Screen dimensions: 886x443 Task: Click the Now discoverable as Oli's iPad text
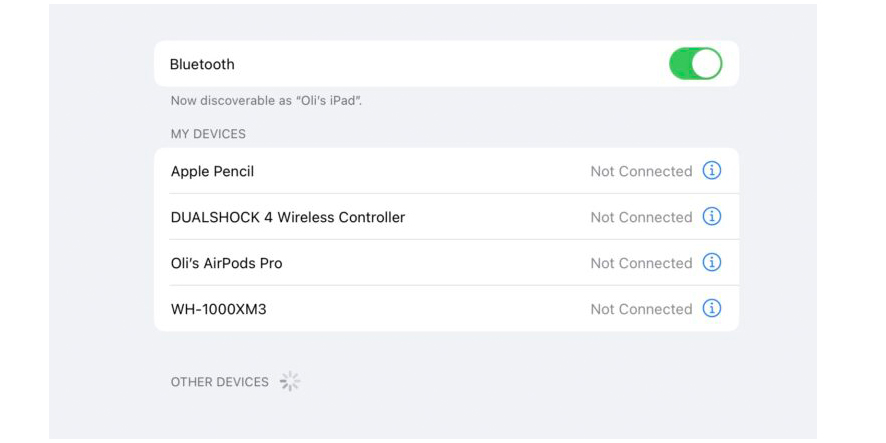pyautogui.click(x=266, y=101)
